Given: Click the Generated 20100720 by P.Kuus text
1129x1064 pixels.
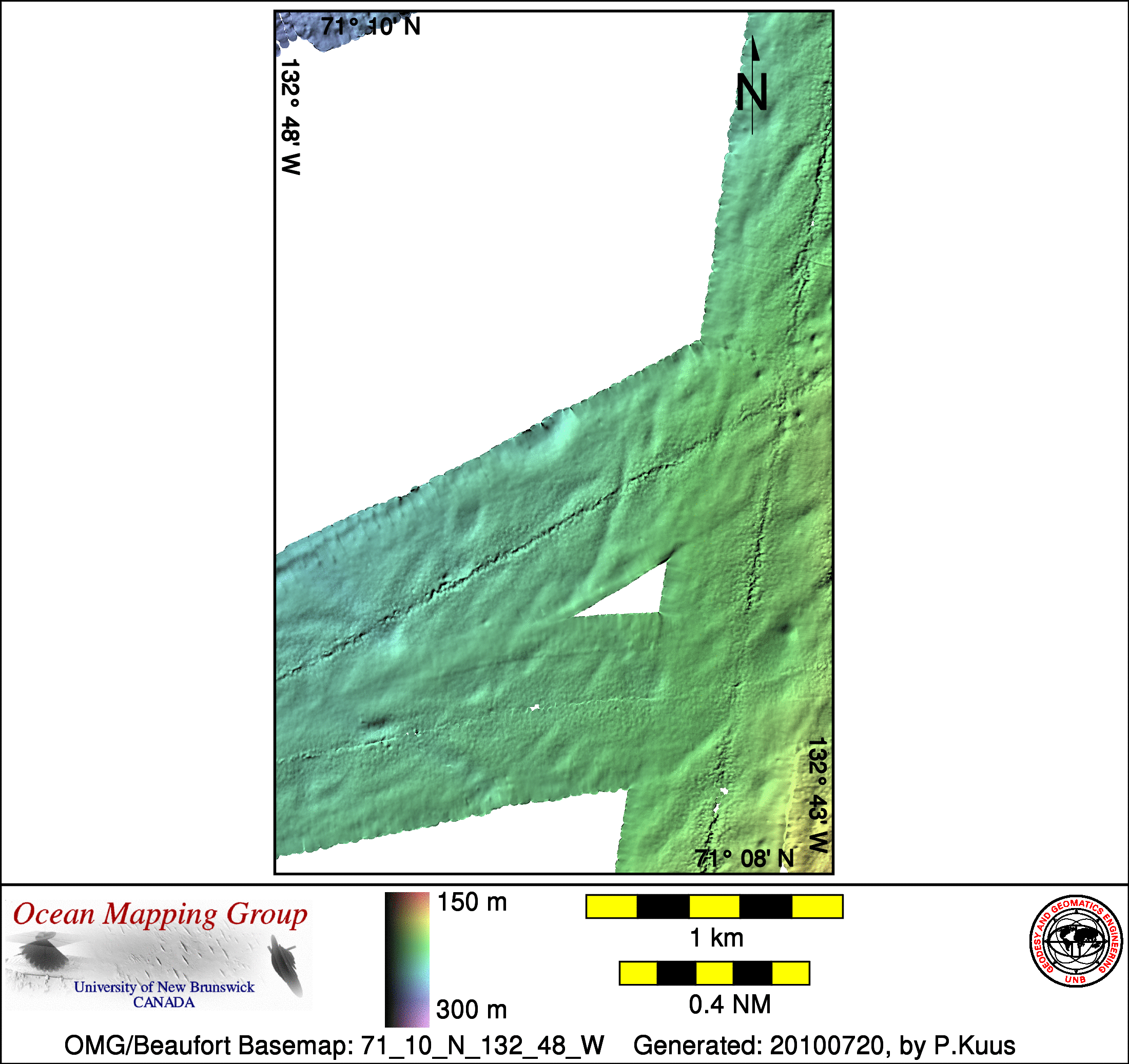Looking at the screenshot, I should (824, 1045).
